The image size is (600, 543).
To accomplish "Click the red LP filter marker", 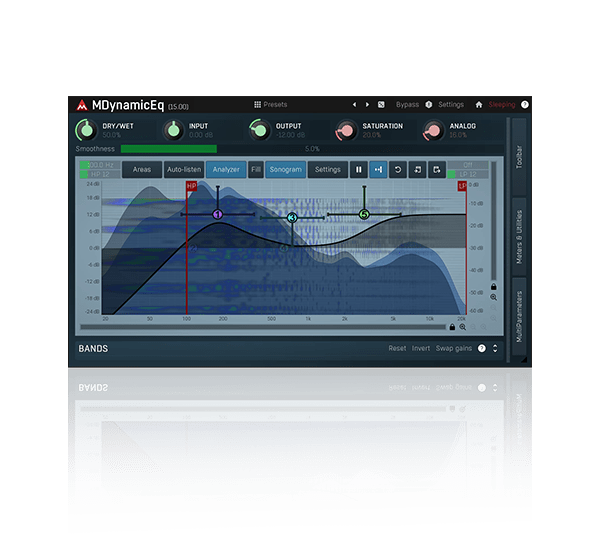I will click(462, 186).
